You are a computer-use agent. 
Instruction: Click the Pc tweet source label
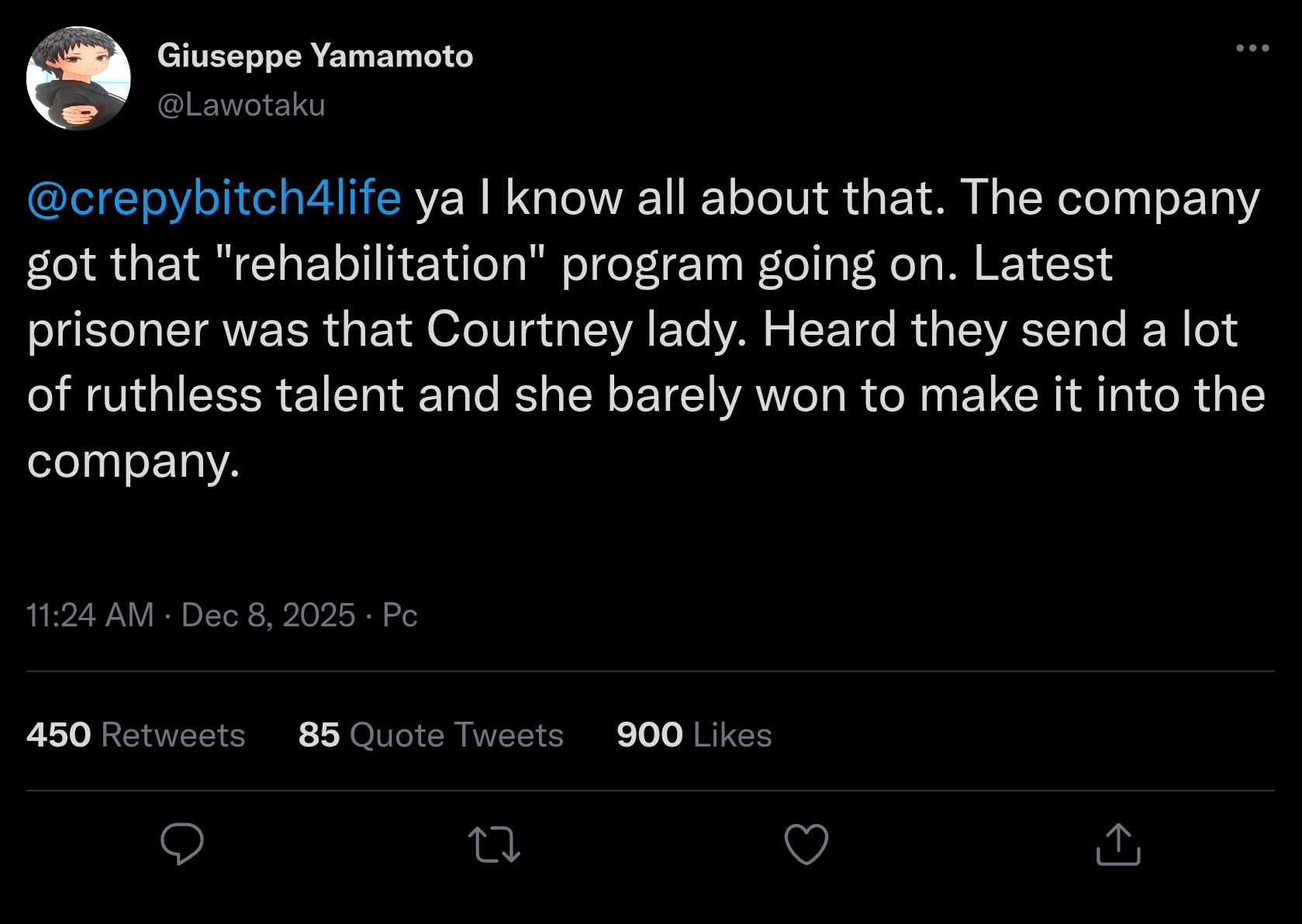(x=400, y=615)
